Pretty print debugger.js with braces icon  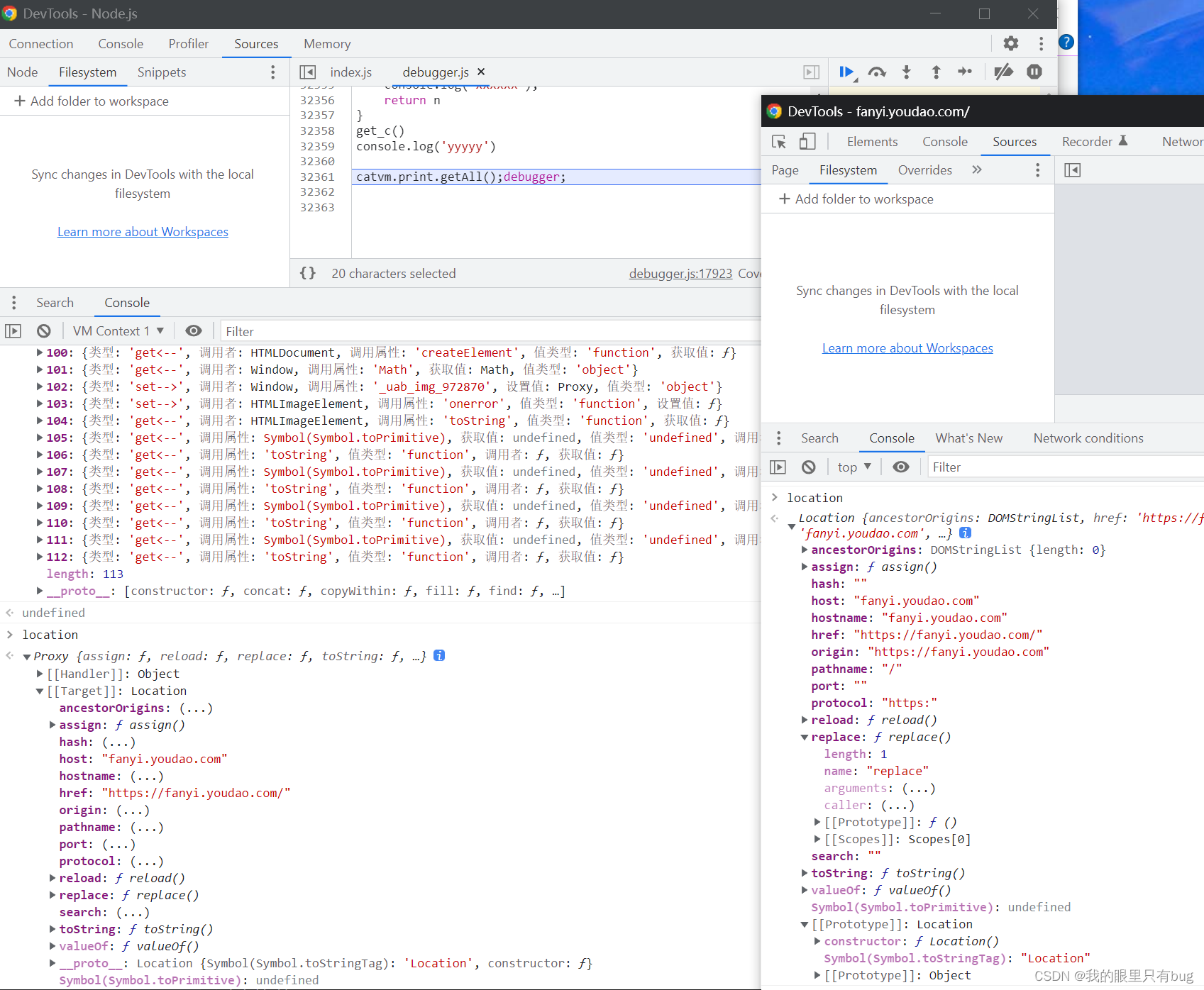[x=308, y=273]
